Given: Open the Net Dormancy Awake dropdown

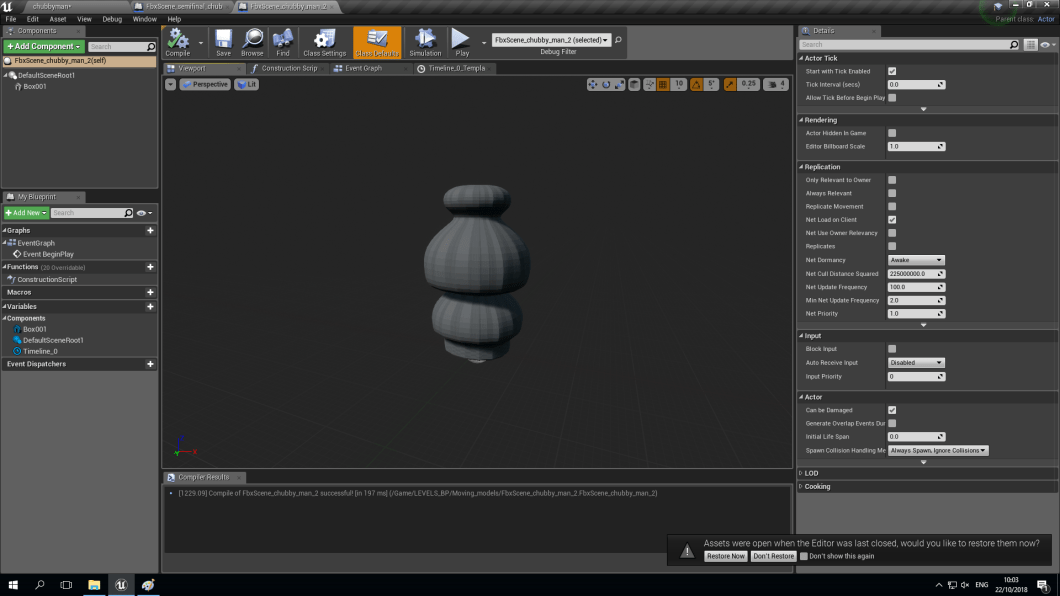Looking at the screenshot, I should pos(915,260).
